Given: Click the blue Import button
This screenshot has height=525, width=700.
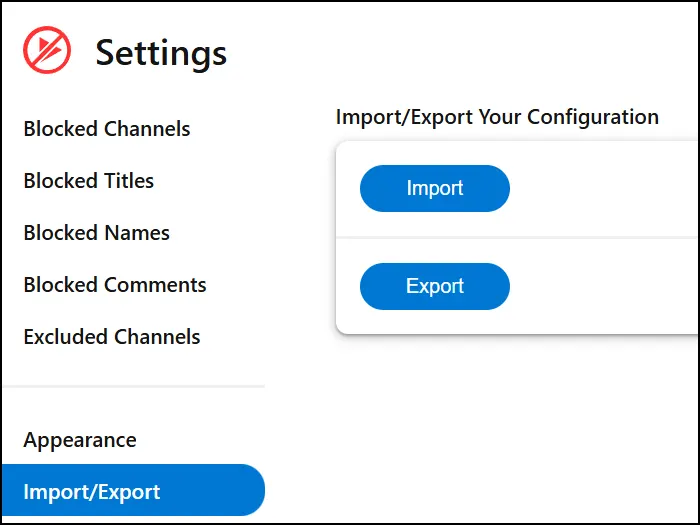Looking at the screenshot, I should click(x=435, y=188).
